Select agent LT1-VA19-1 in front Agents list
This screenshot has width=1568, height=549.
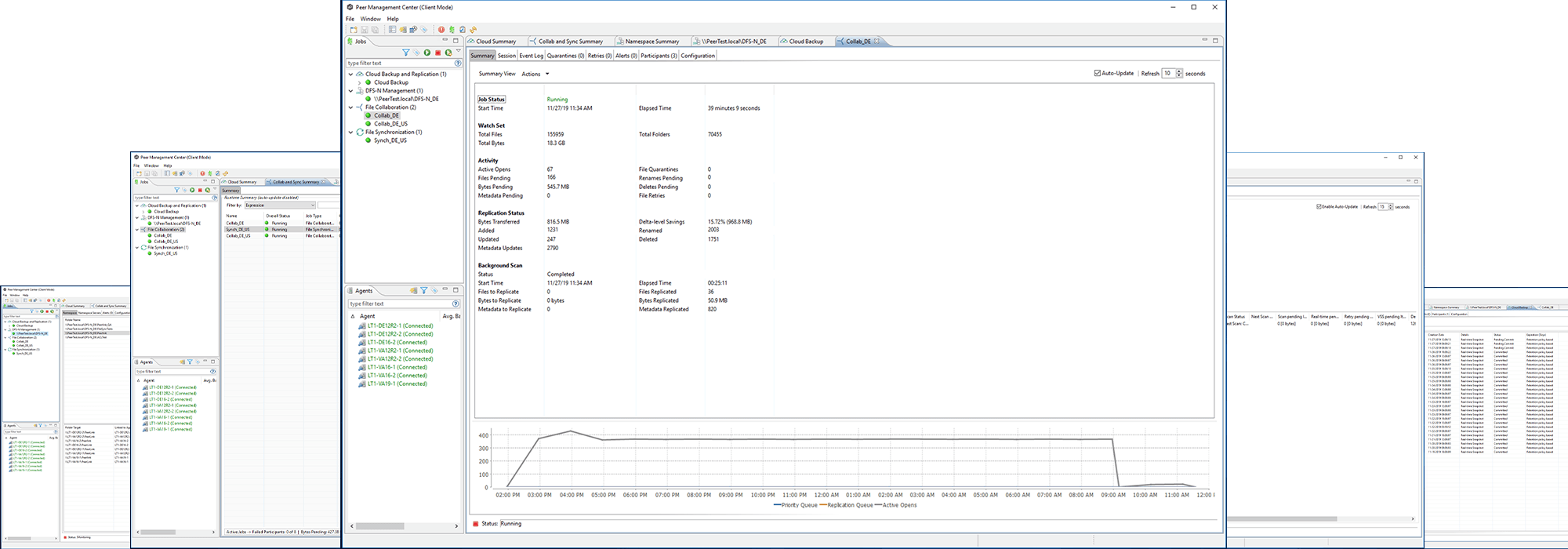(397, 384)
